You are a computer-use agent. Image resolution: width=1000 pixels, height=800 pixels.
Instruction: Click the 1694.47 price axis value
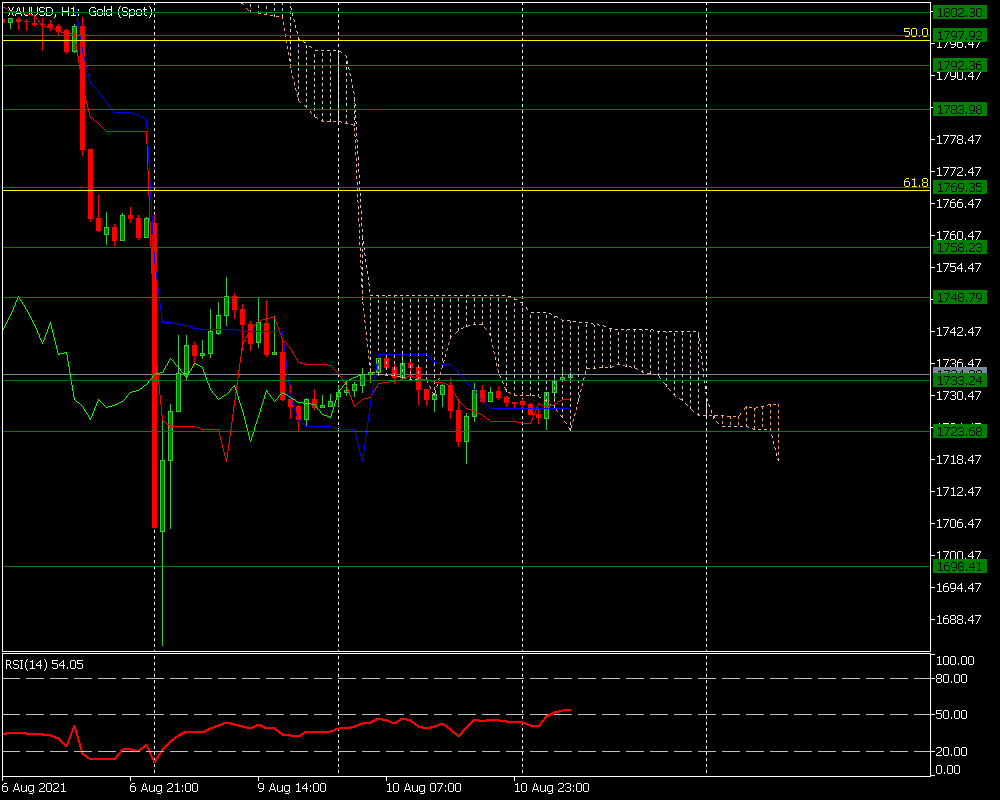pos(959,588)
